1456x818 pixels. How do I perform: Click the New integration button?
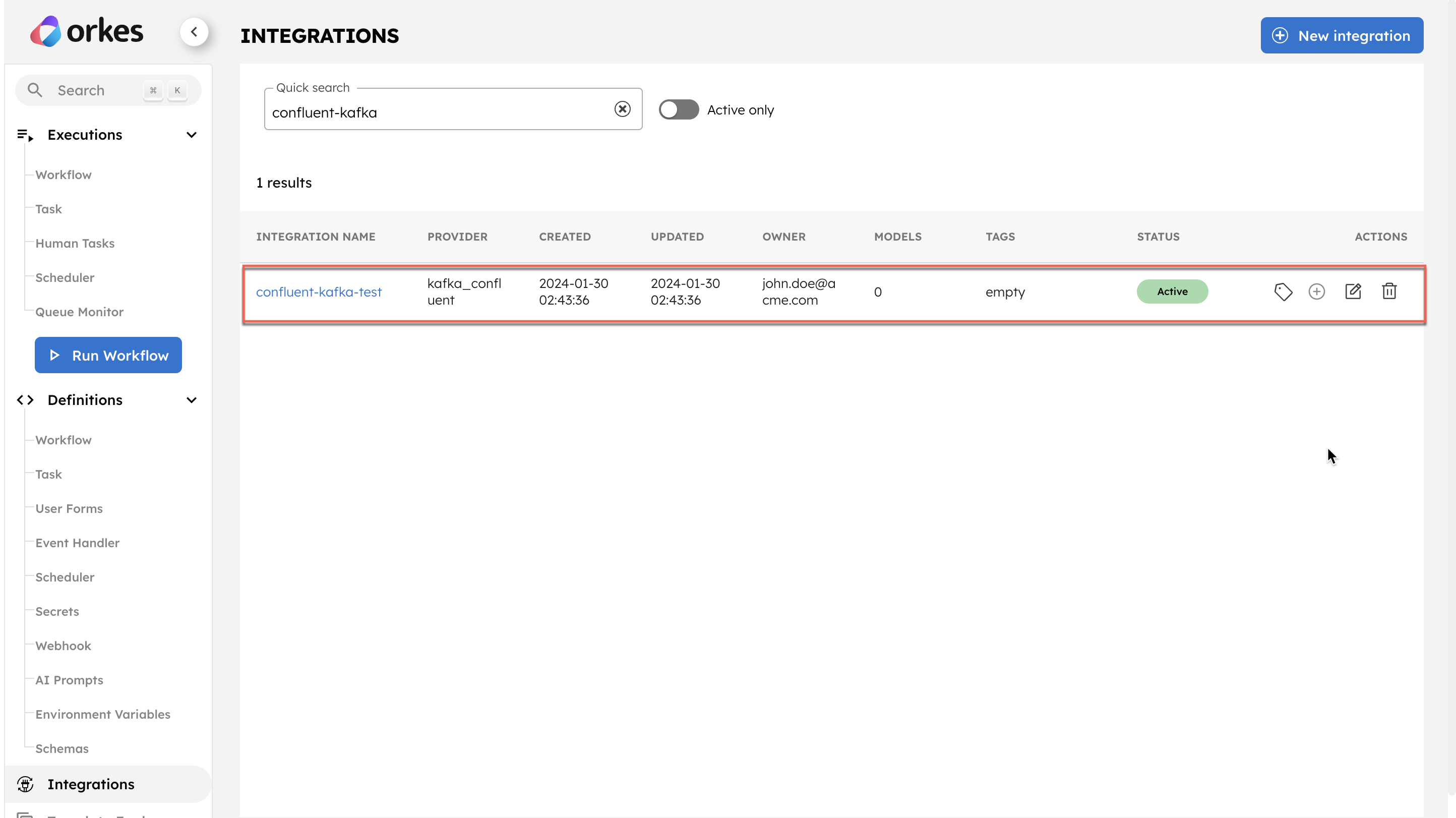tap(1342, 36)
